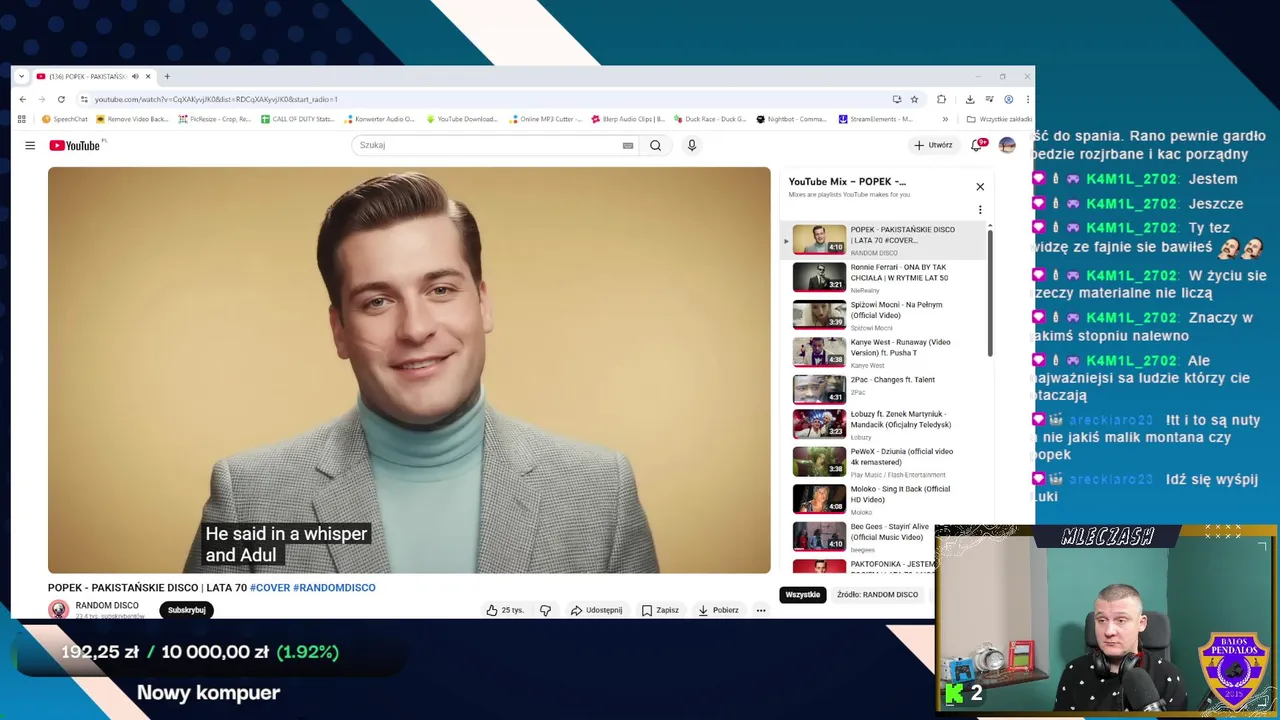The width and height of the screenshot is (1280, 720).
Task: Open the Online MP3 Cutter bookmark
Action: 545,119
